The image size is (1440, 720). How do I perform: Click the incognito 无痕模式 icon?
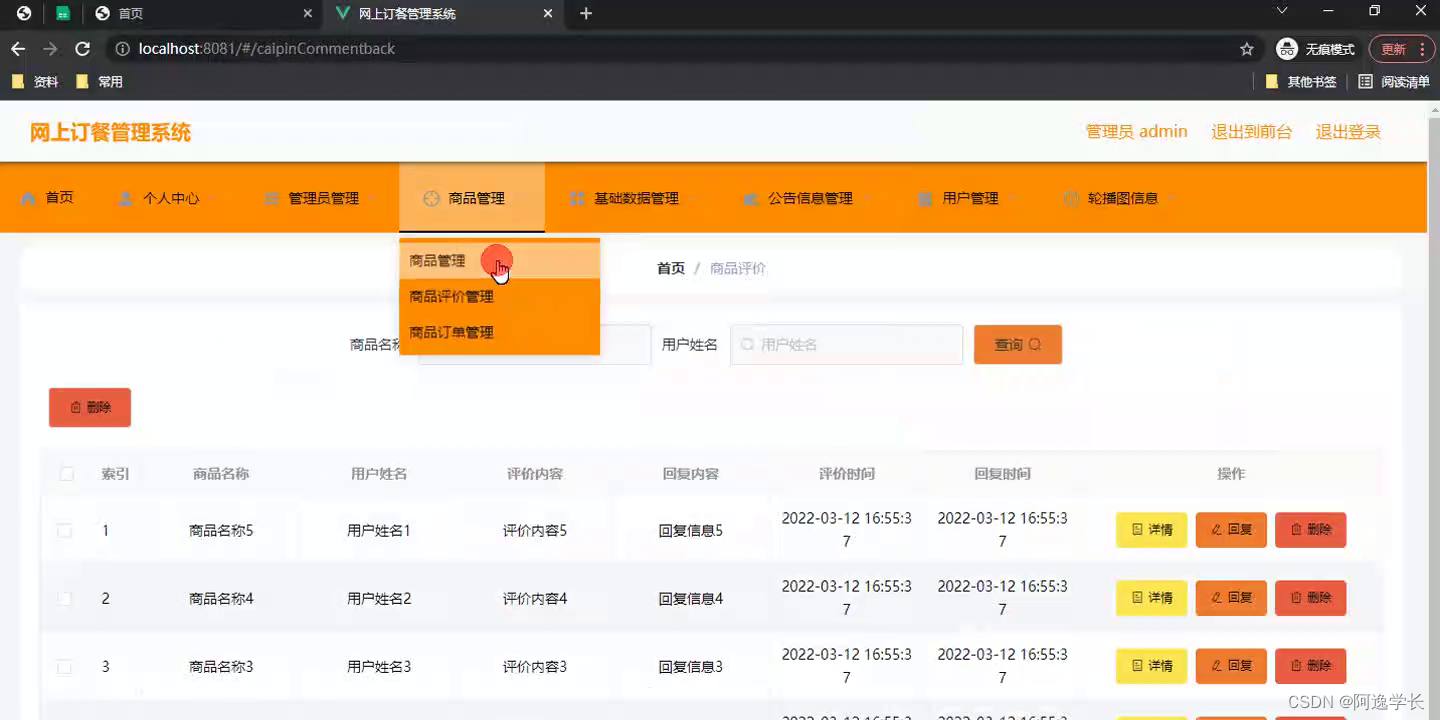pos(1287,49)
